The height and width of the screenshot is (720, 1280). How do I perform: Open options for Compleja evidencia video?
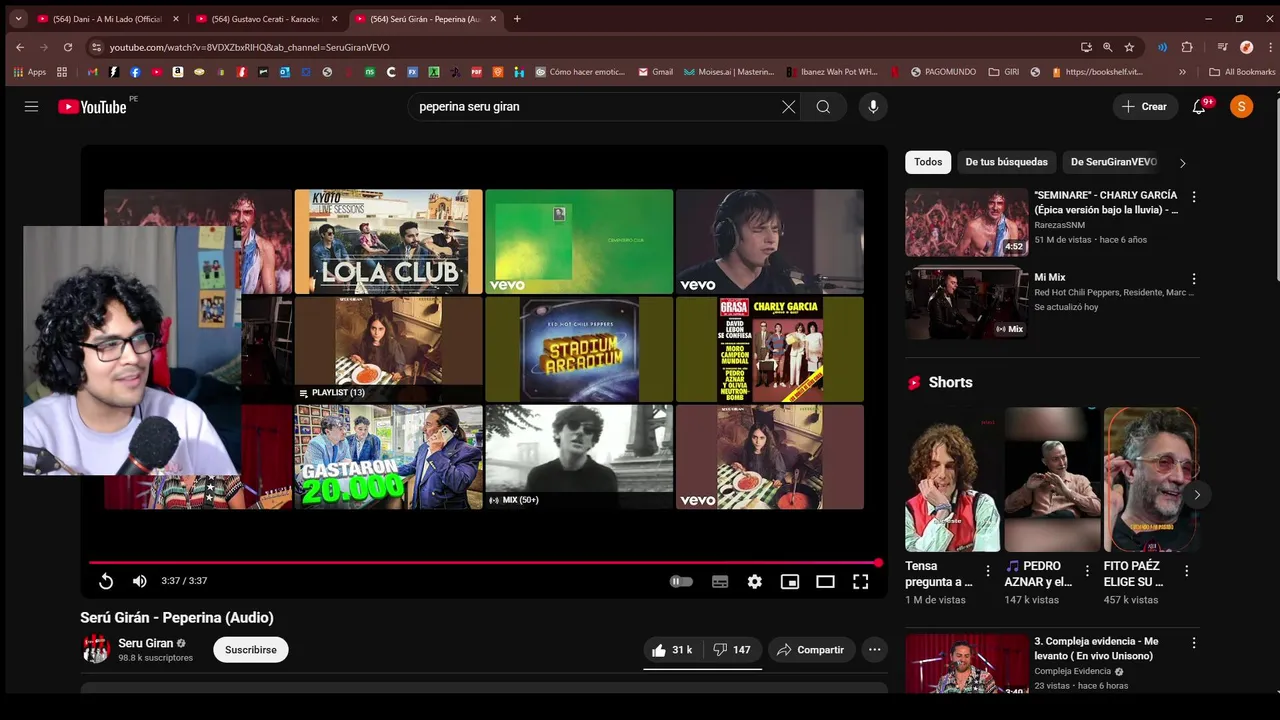(x=1193, y=643)
